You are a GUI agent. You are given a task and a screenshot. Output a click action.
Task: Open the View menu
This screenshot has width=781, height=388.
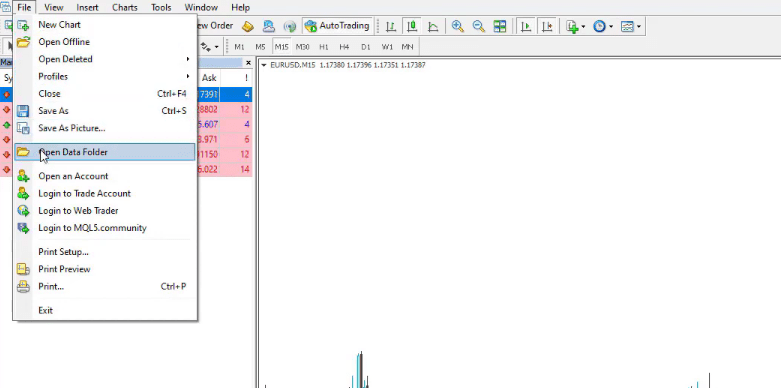pos(54,7)
